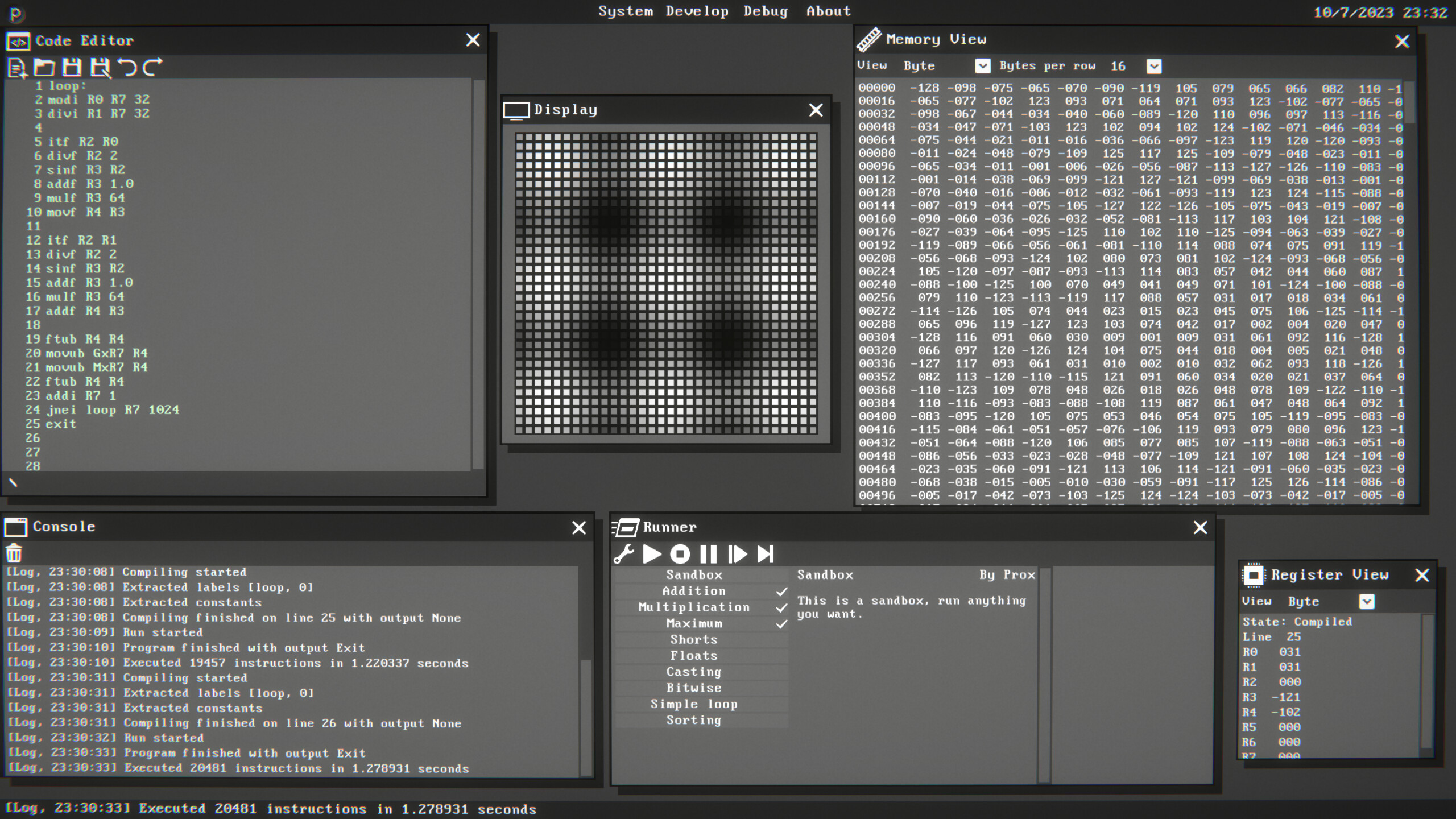Open the Bytes per row dropdown
1456x819 pixels.
tap(1155, 67)
